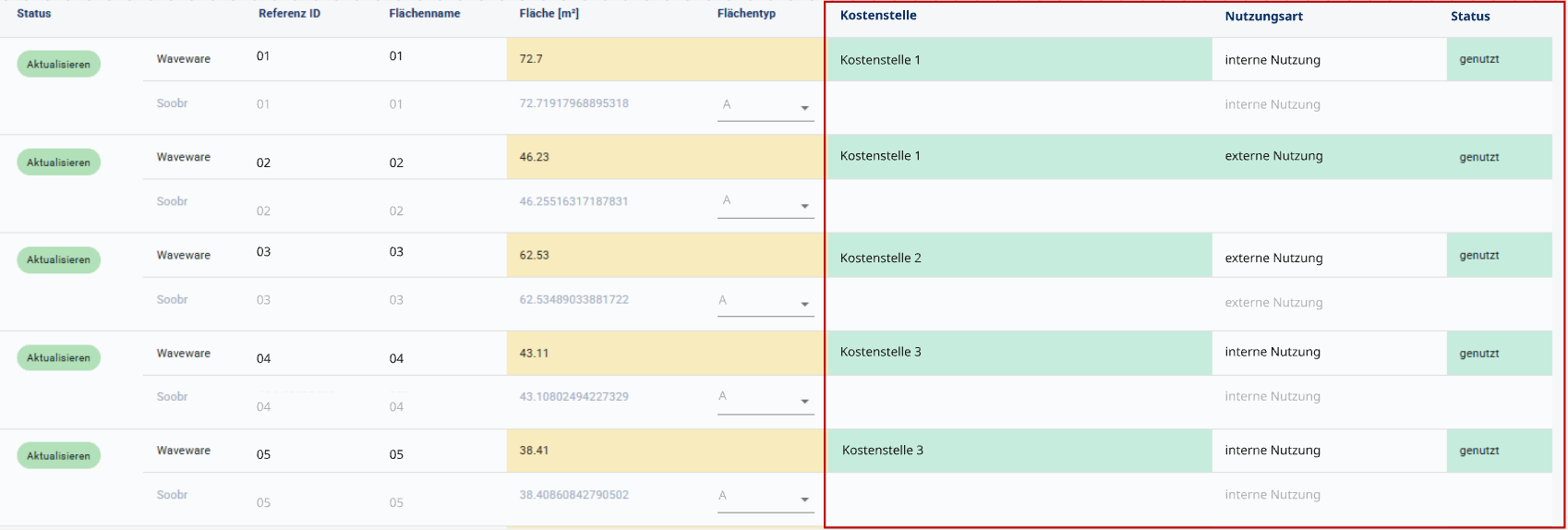The width and height of the screenshot is (1568, 530).
Task: Open Flächentyp dropdown in row 02
Action: pyautogui.click(x=766, y=203)
